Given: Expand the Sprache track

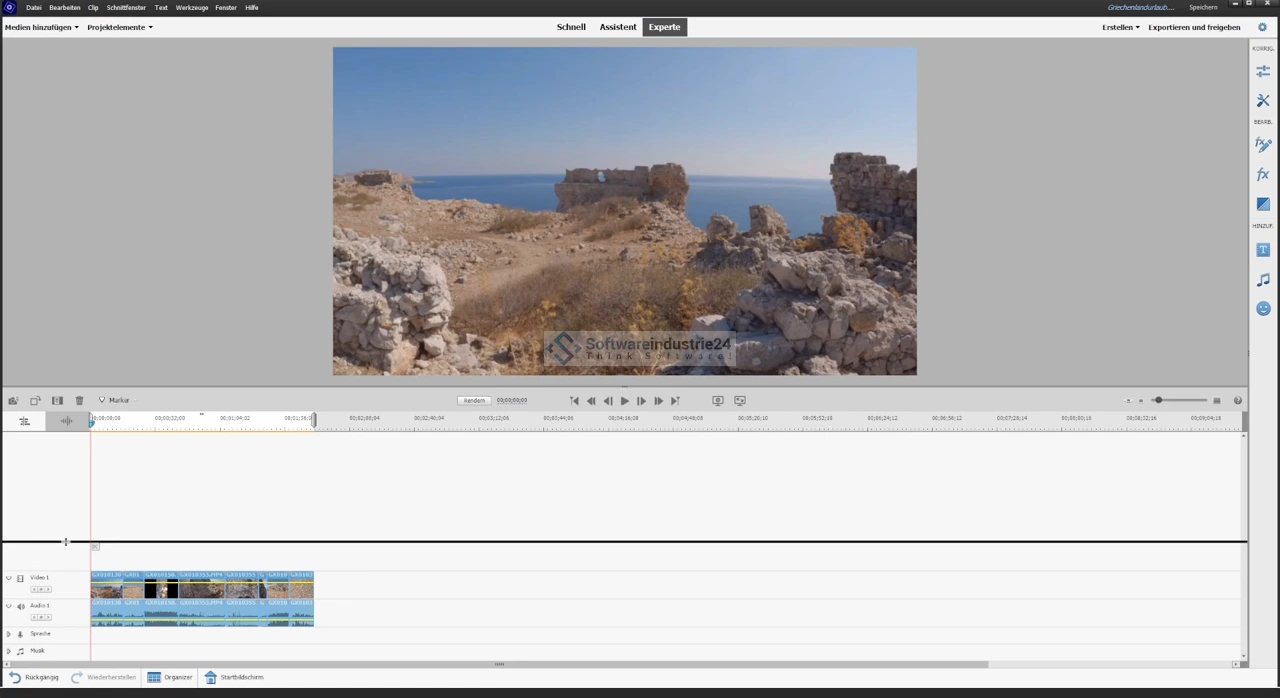Looking at the screenshot, I should click(x=9, y=634).
